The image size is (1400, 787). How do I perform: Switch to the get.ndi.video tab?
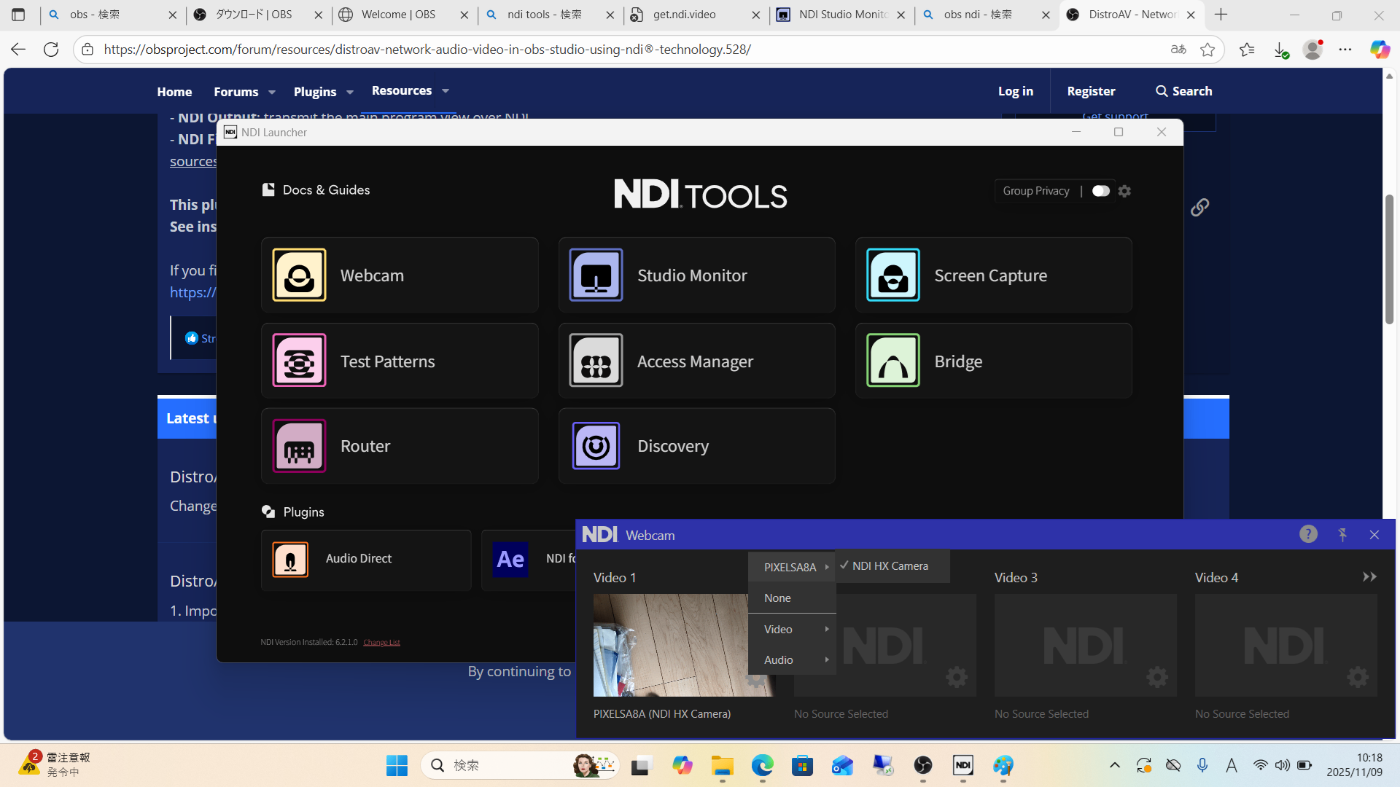[x=696, y=15]
